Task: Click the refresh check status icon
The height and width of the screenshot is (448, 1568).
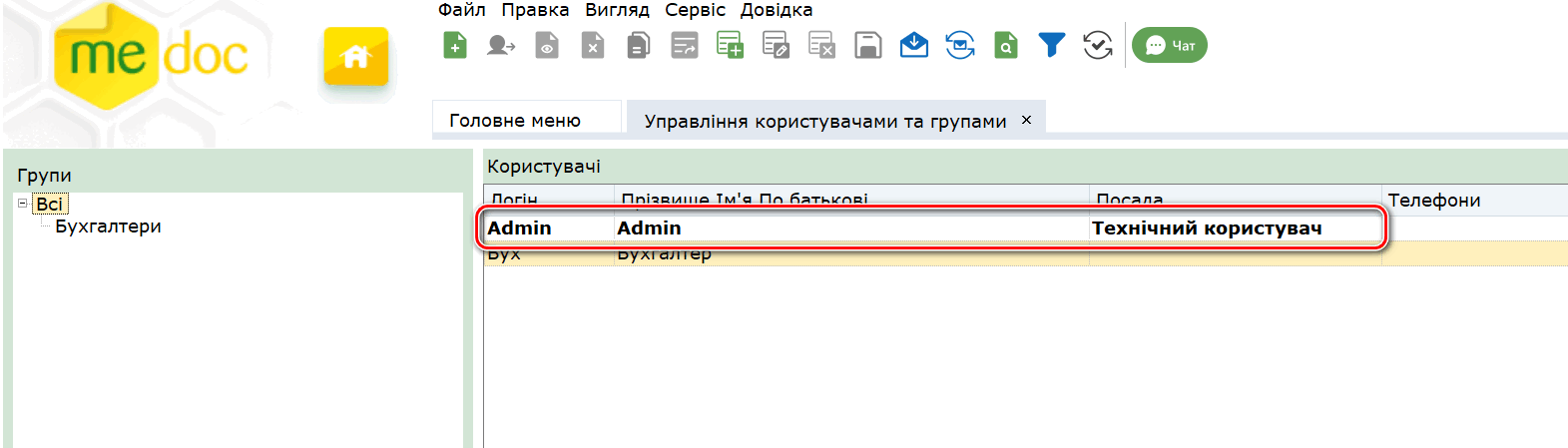Action: click(1098, 46)
